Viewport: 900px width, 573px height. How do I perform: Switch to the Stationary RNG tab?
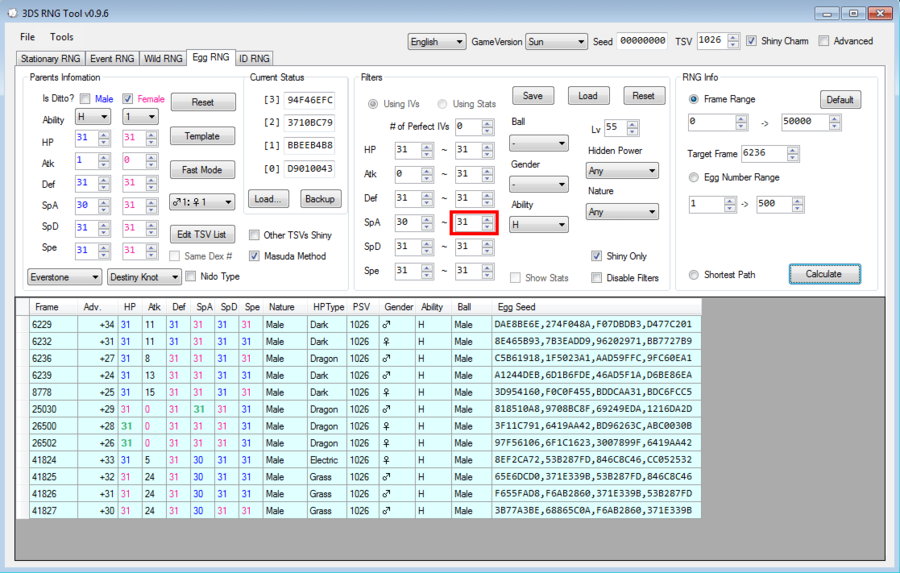click(x=51, y=59)
